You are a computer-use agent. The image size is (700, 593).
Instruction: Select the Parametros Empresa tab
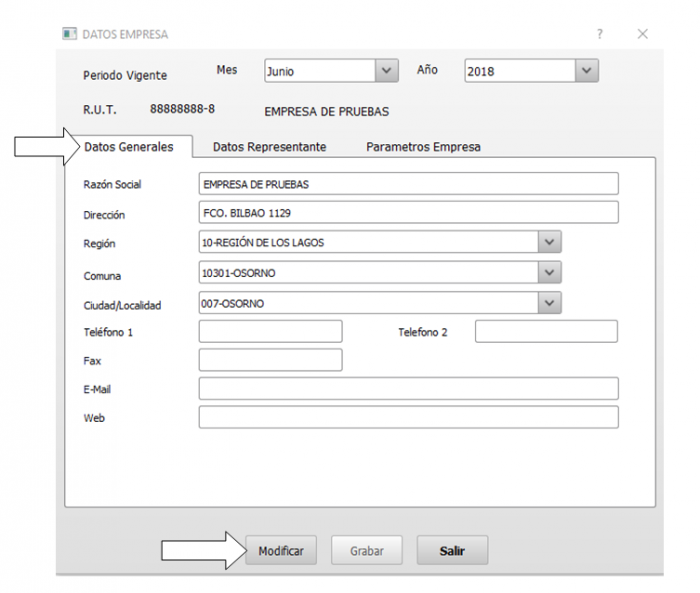pos(423,147)
